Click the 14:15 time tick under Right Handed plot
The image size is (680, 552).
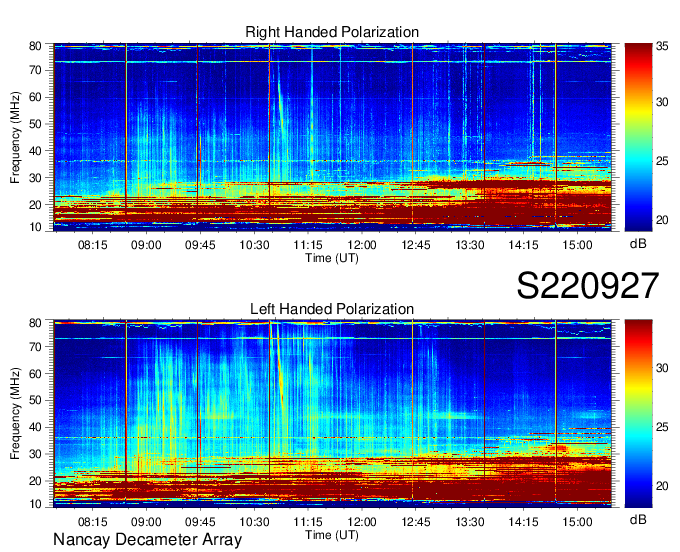click(x=523, y=245)
